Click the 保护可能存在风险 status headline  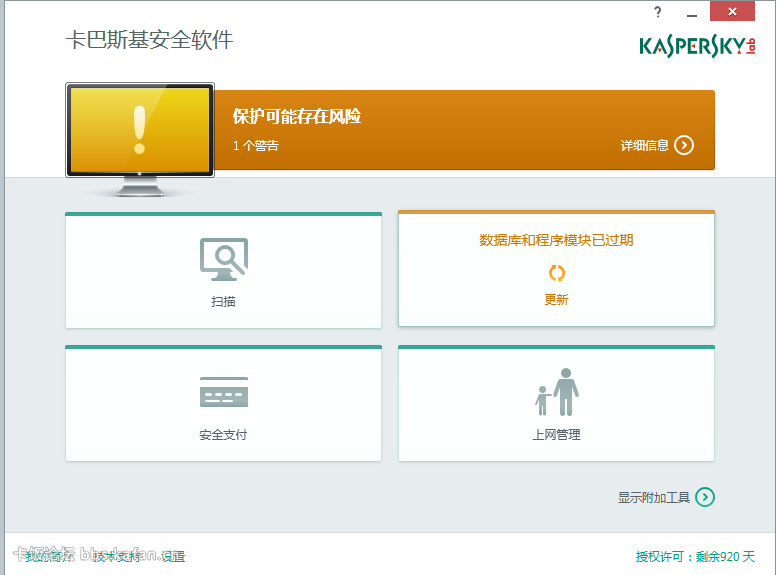pos(297,116)
